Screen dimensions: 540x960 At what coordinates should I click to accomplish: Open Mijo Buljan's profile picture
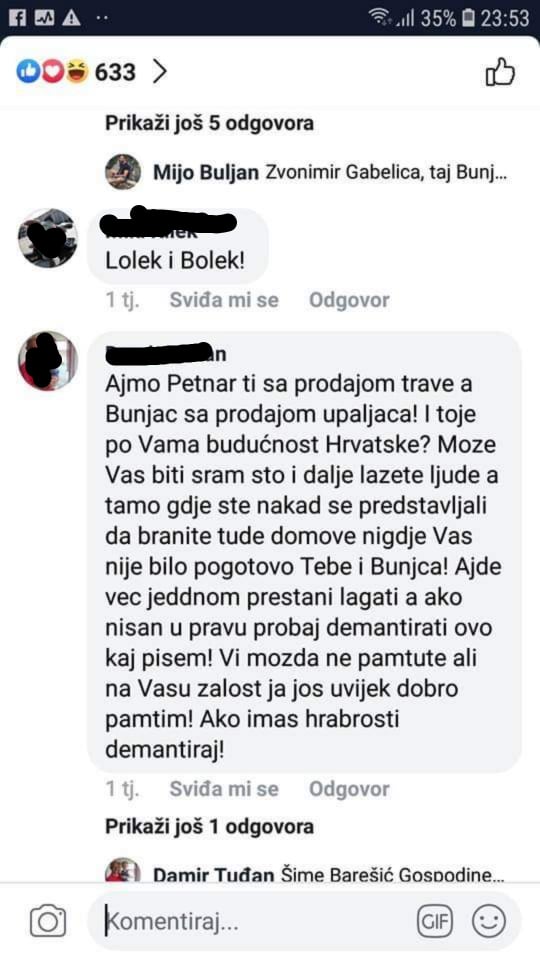pos(123,172)
